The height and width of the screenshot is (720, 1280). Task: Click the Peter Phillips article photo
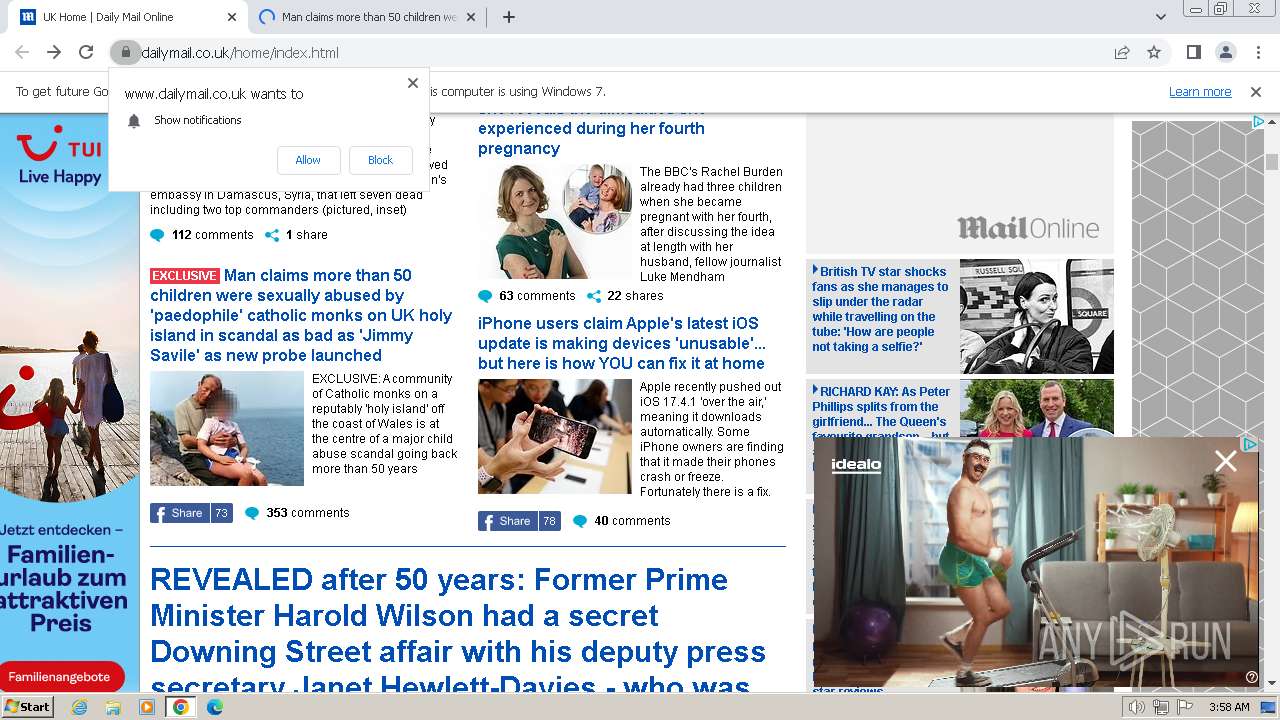(1037, 408)
